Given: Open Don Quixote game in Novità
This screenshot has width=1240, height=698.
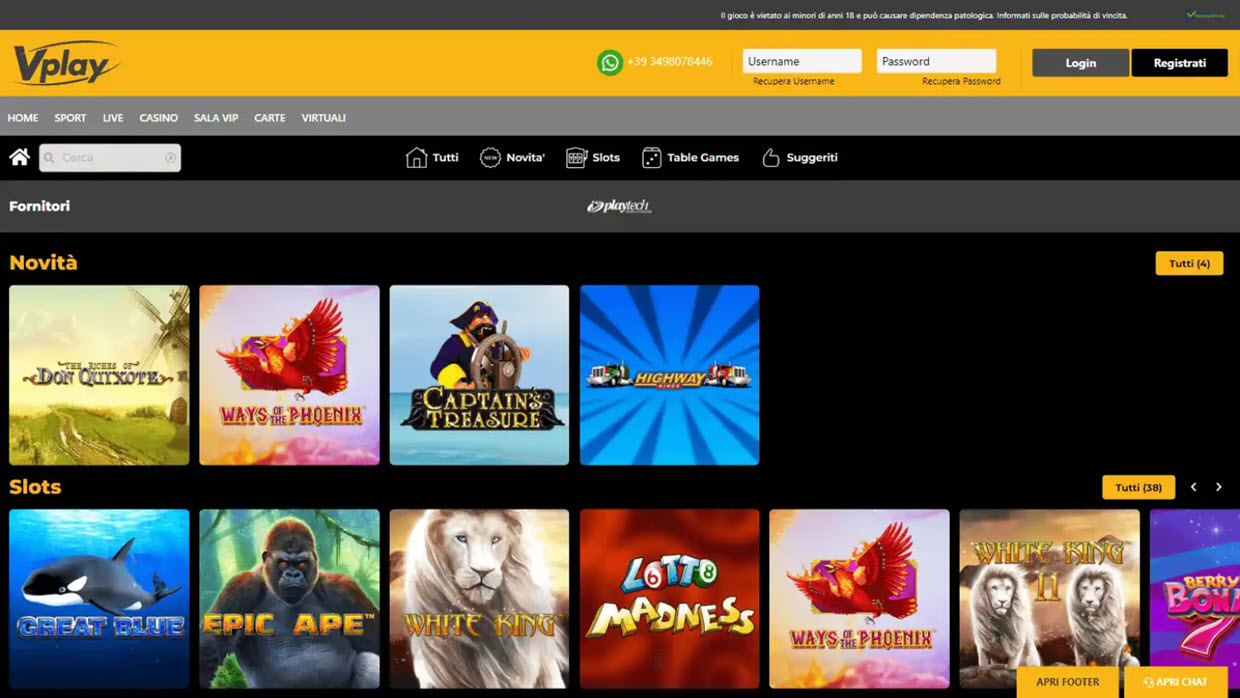Looking at the screenshot, I should 99,375.
